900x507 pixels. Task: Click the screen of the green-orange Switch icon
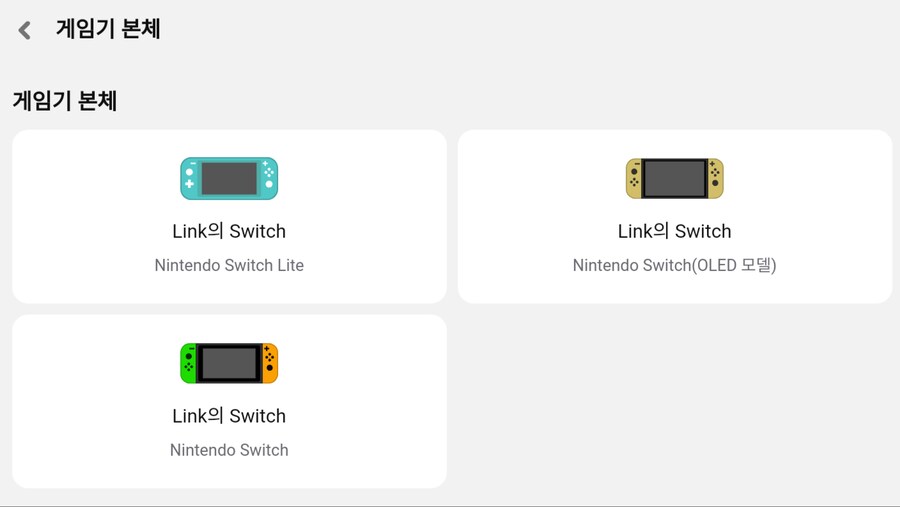point(229,364)
